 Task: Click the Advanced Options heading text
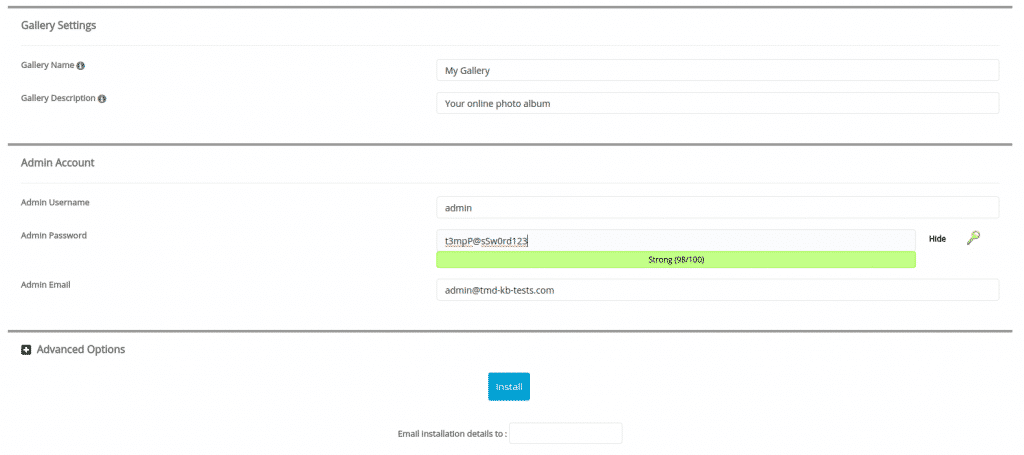[81, 350]
